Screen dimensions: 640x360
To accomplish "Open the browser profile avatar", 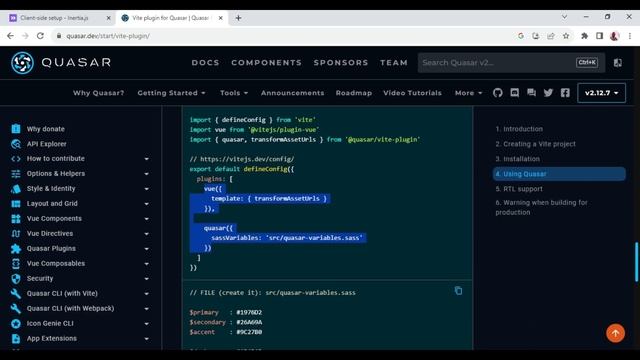I will click(614, 36).
